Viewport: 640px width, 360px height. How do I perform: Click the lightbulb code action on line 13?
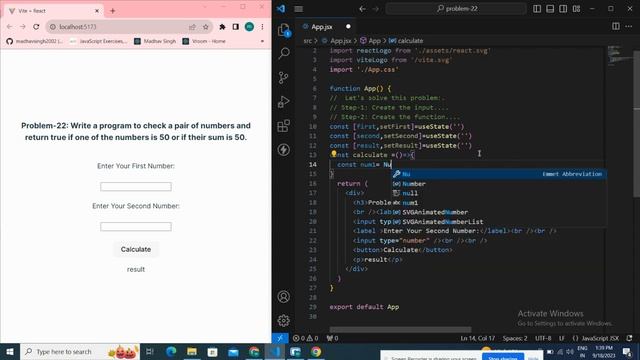point(333,154)
